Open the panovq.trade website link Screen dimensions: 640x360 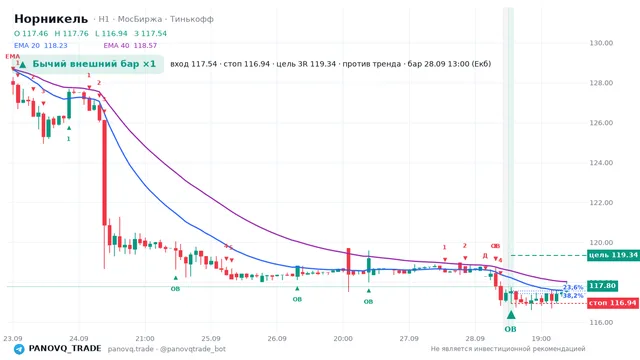pos(131,349)
